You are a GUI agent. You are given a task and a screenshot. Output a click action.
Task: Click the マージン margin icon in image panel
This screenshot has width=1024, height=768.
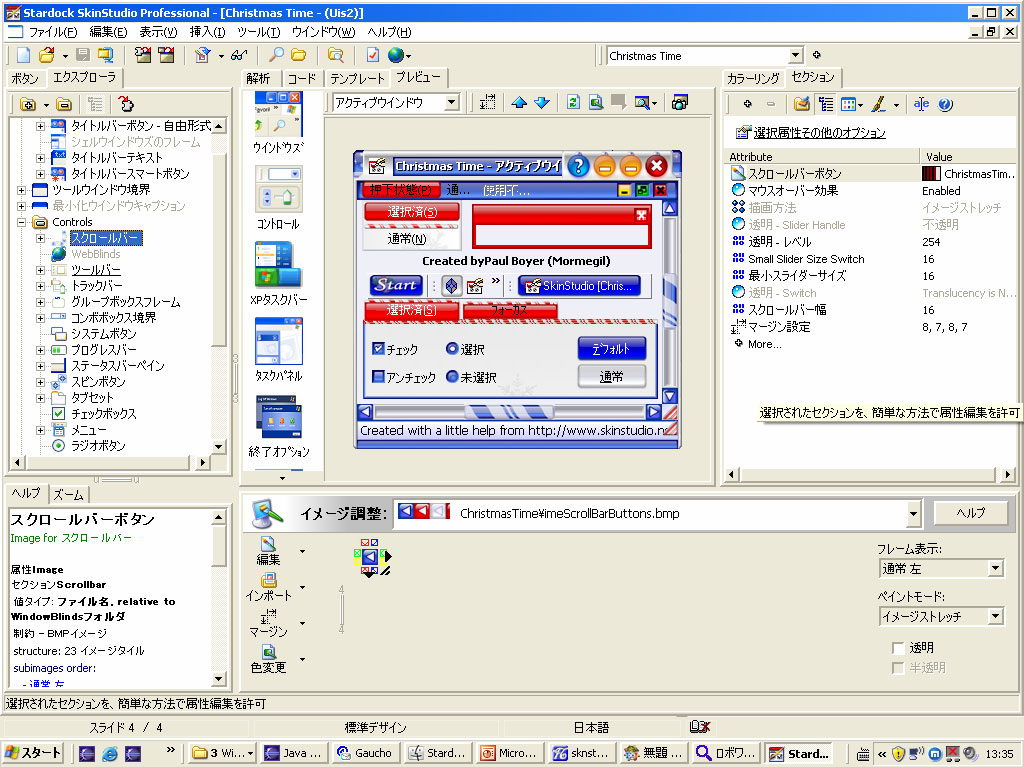[x=268, y=623]
